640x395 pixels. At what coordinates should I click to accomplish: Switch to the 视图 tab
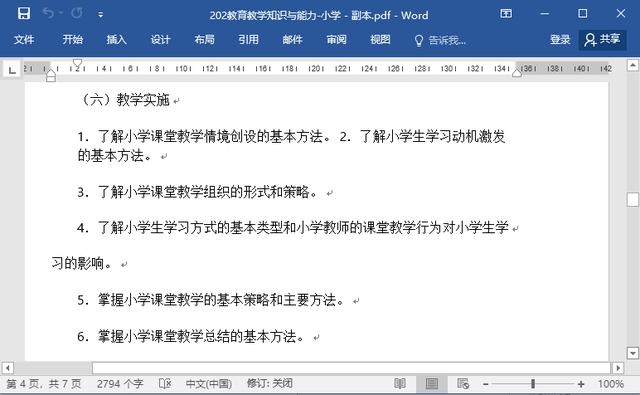[x=380, y=40]
